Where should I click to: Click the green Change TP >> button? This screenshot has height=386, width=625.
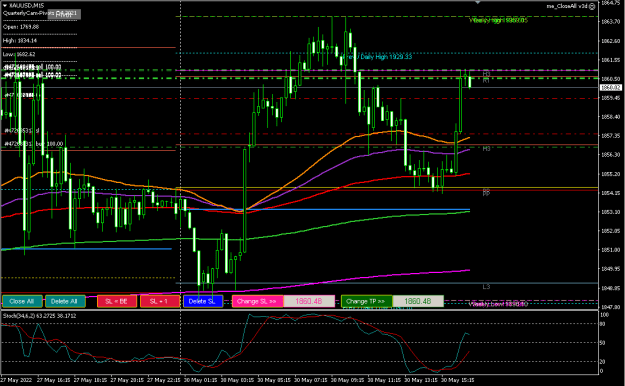[367, 301]
